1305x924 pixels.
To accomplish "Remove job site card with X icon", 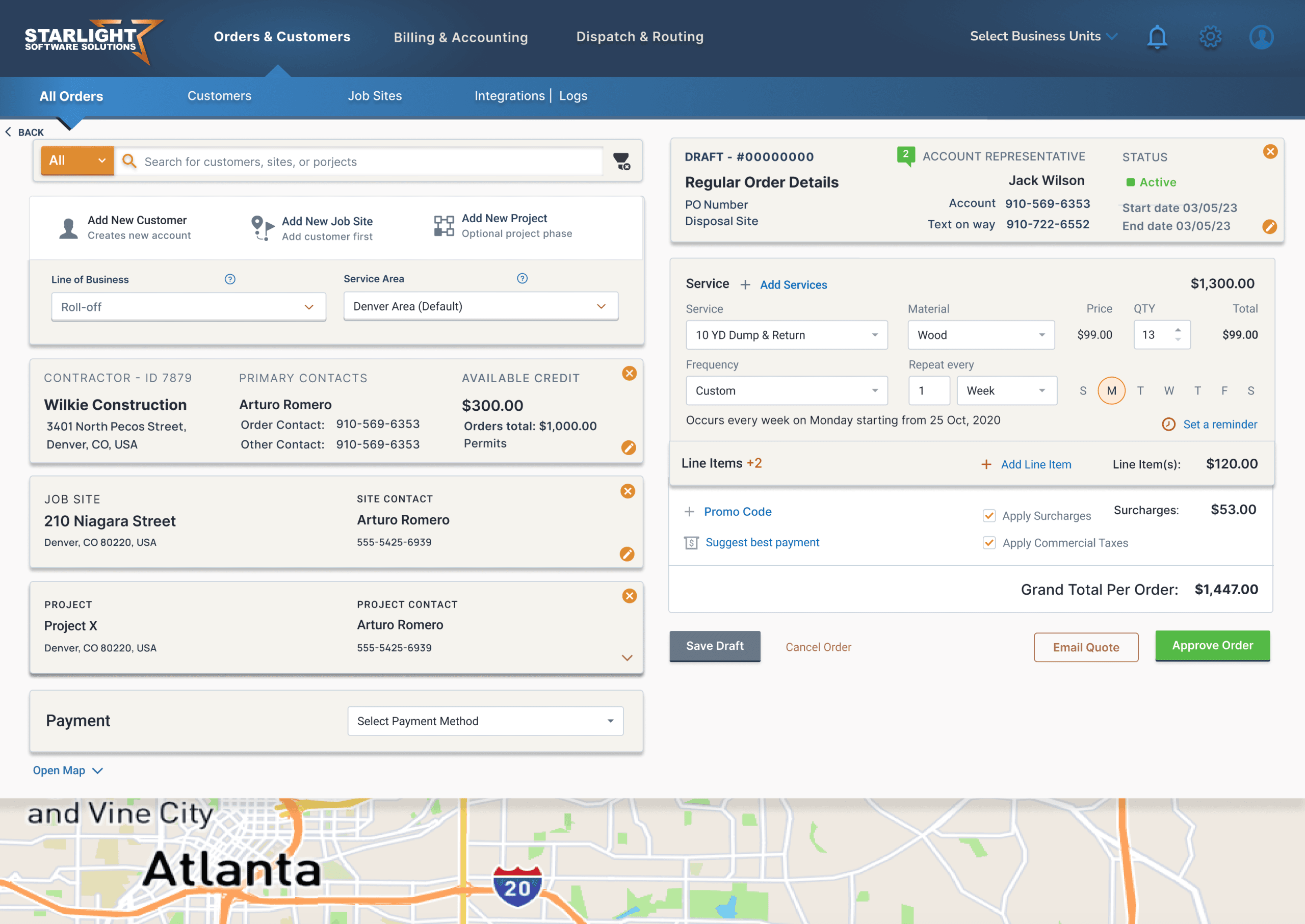I will tap(628, 491).
